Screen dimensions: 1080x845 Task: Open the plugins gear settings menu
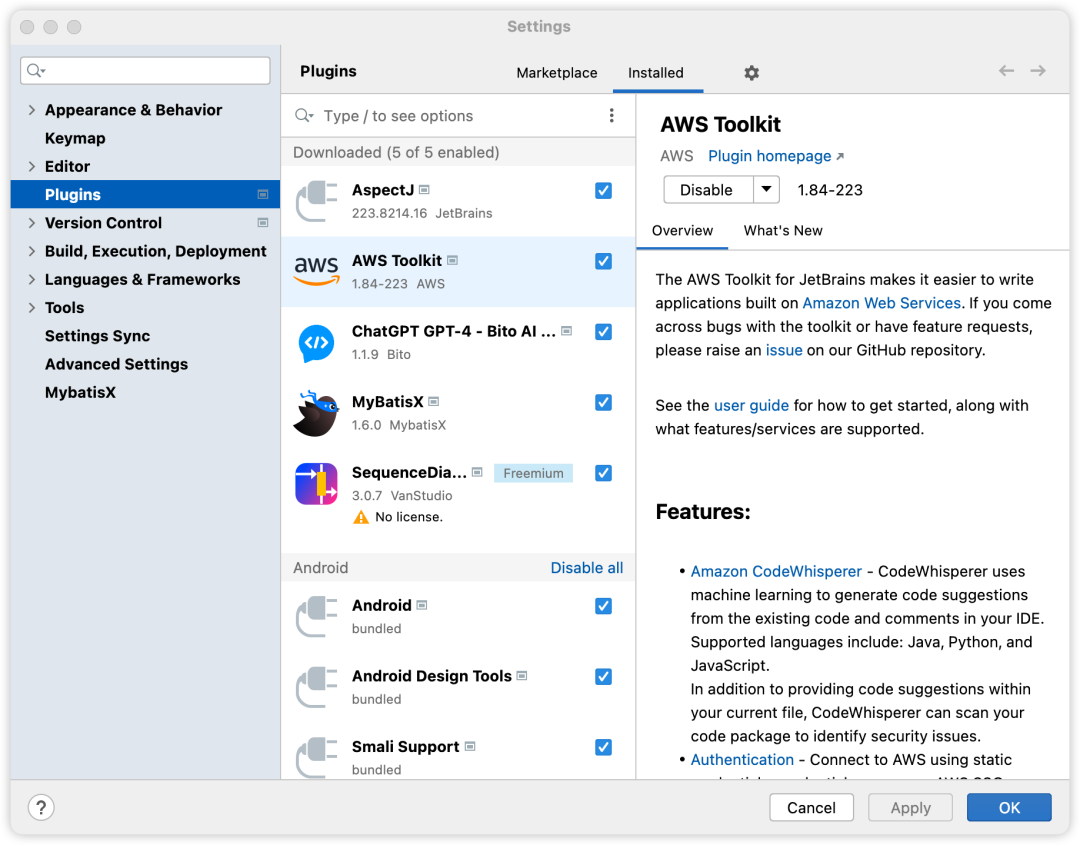point(751,73)
